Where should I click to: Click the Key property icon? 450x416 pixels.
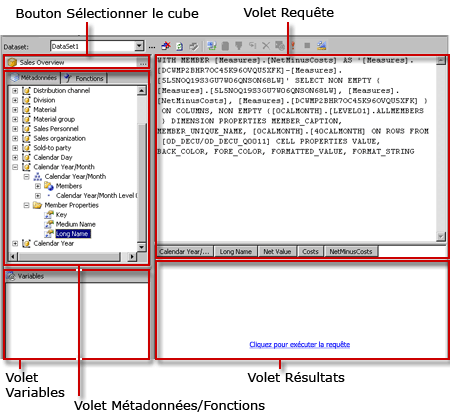(49, 215)
